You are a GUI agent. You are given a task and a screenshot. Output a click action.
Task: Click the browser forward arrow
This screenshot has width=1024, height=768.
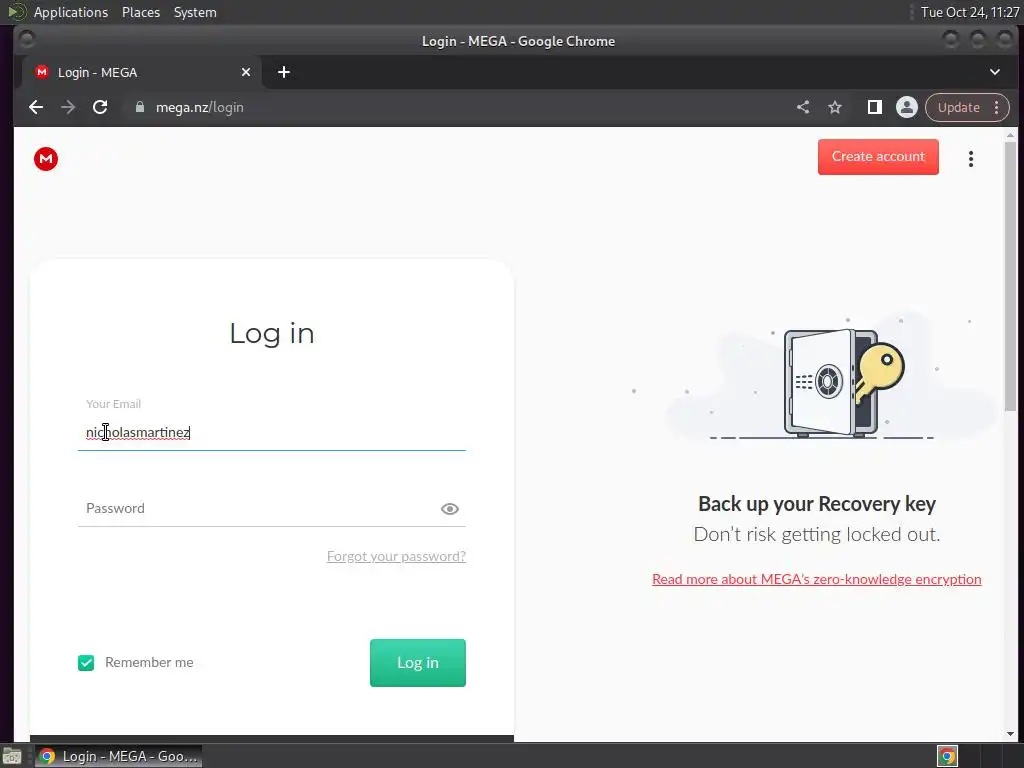pyautogui.click(x=68, y=107)
